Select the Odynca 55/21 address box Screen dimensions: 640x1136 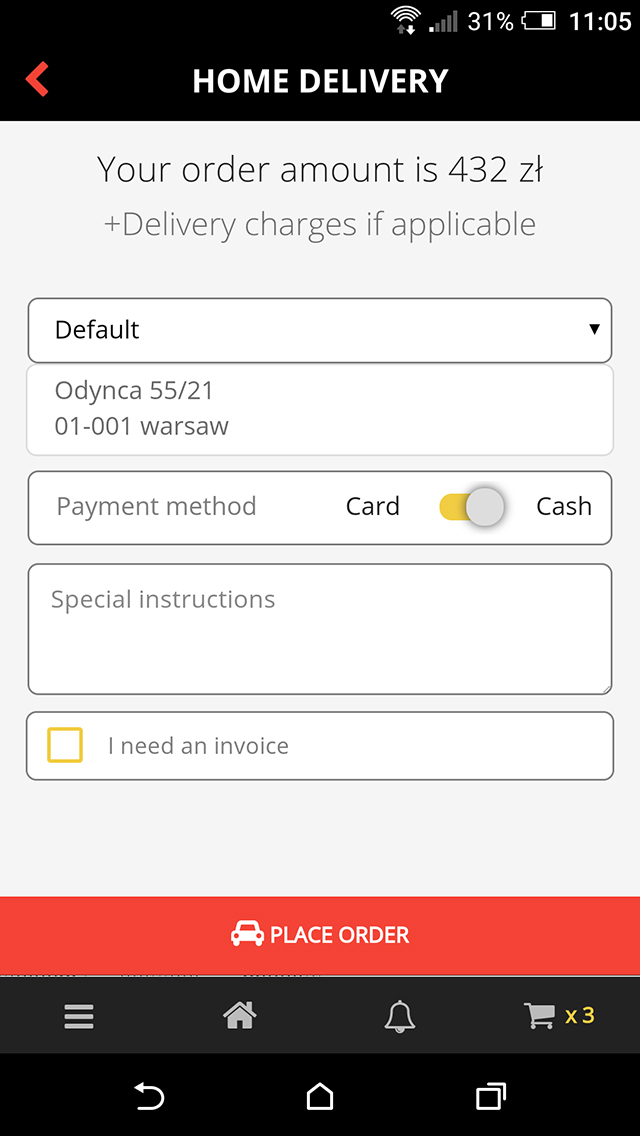319,409
